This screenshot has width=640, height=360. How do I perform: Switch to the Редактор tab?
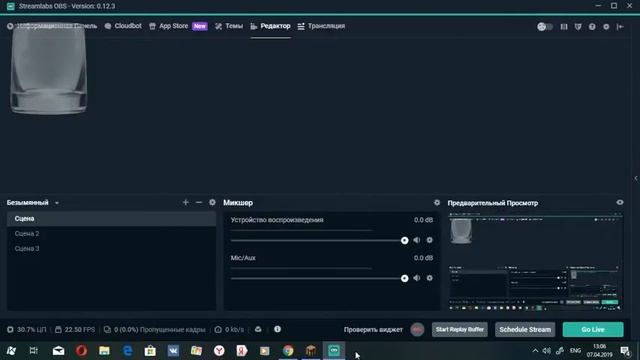pos(271,26)
